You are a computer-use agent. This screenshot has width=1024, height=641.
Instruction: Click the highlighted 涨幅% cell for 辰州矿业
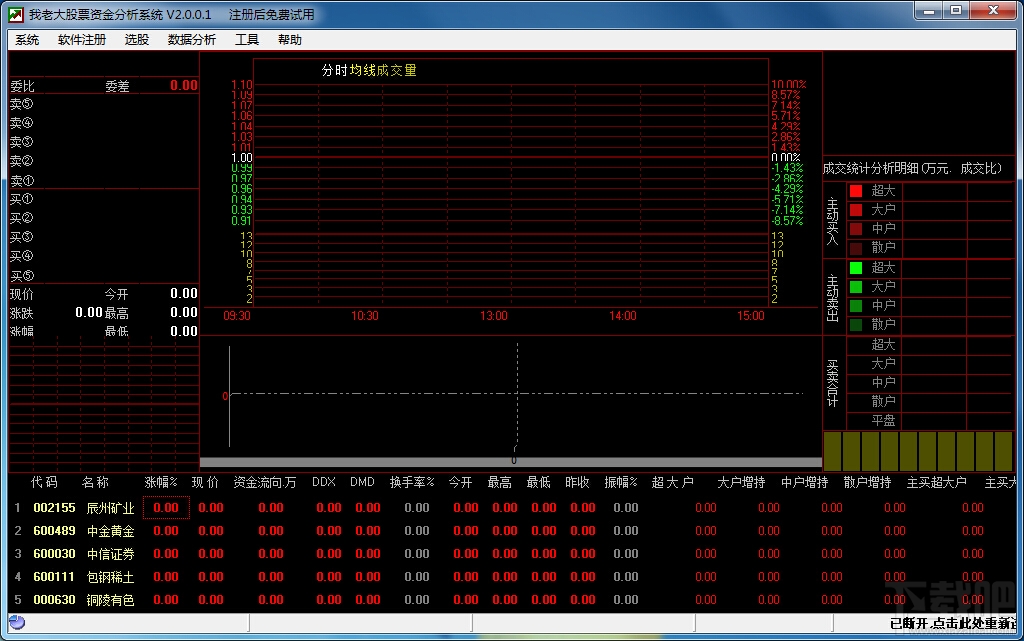point(166,507)
